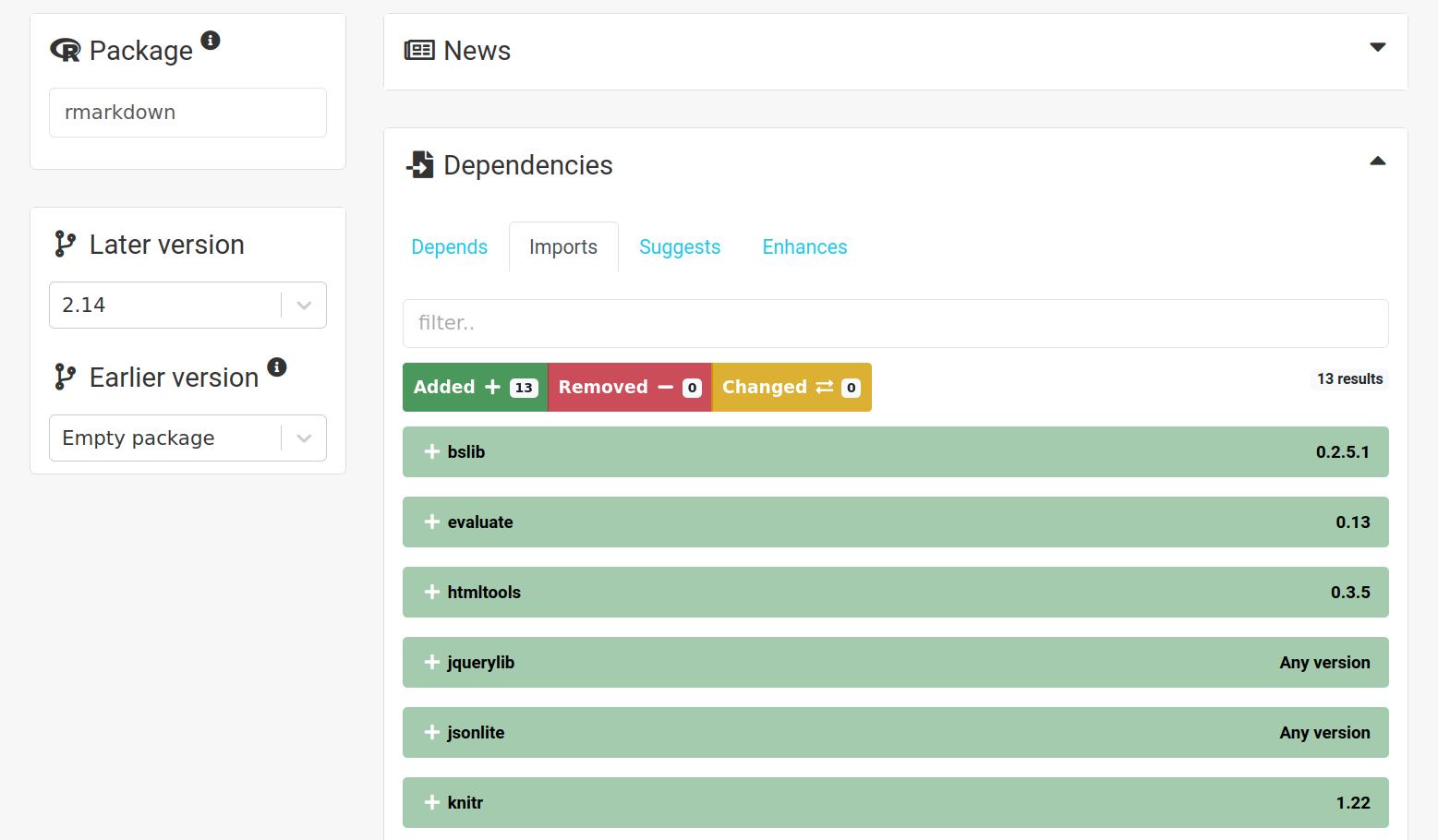Click the newspaper icon beside News
This screenshot has width=1438, height=840.
tap(419, 50)
